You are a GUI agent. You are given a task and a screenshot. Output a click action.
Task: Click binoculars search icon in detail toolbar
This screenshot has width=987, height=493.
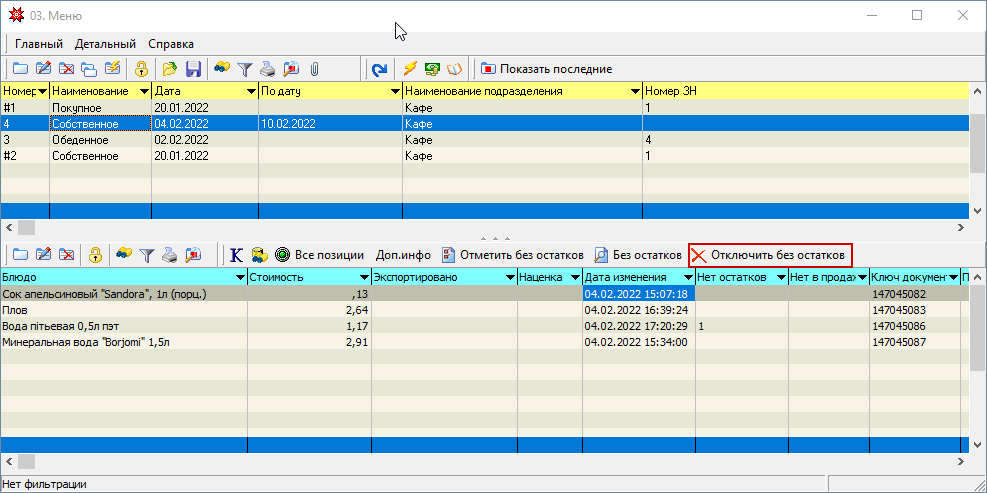(x=123, y=254)
